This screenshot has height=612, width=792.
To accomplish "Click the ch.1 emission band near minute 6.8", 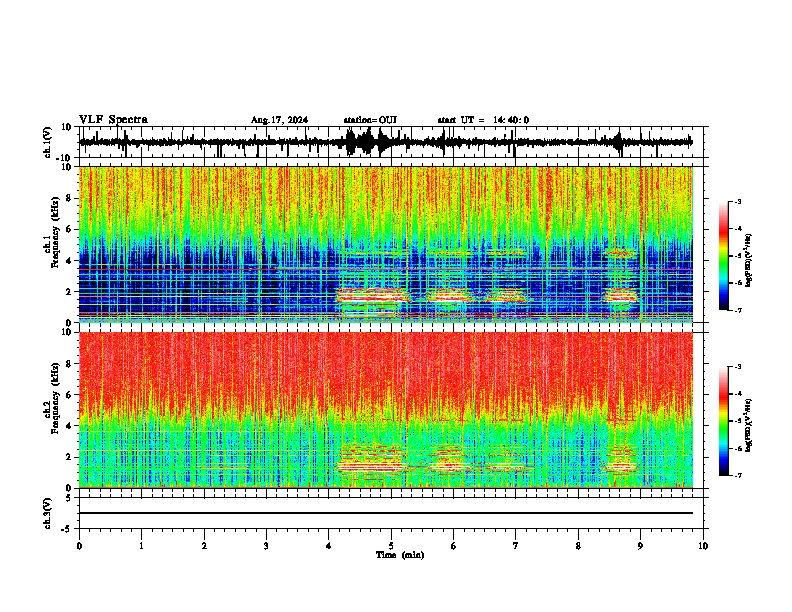I will [507, 296].
